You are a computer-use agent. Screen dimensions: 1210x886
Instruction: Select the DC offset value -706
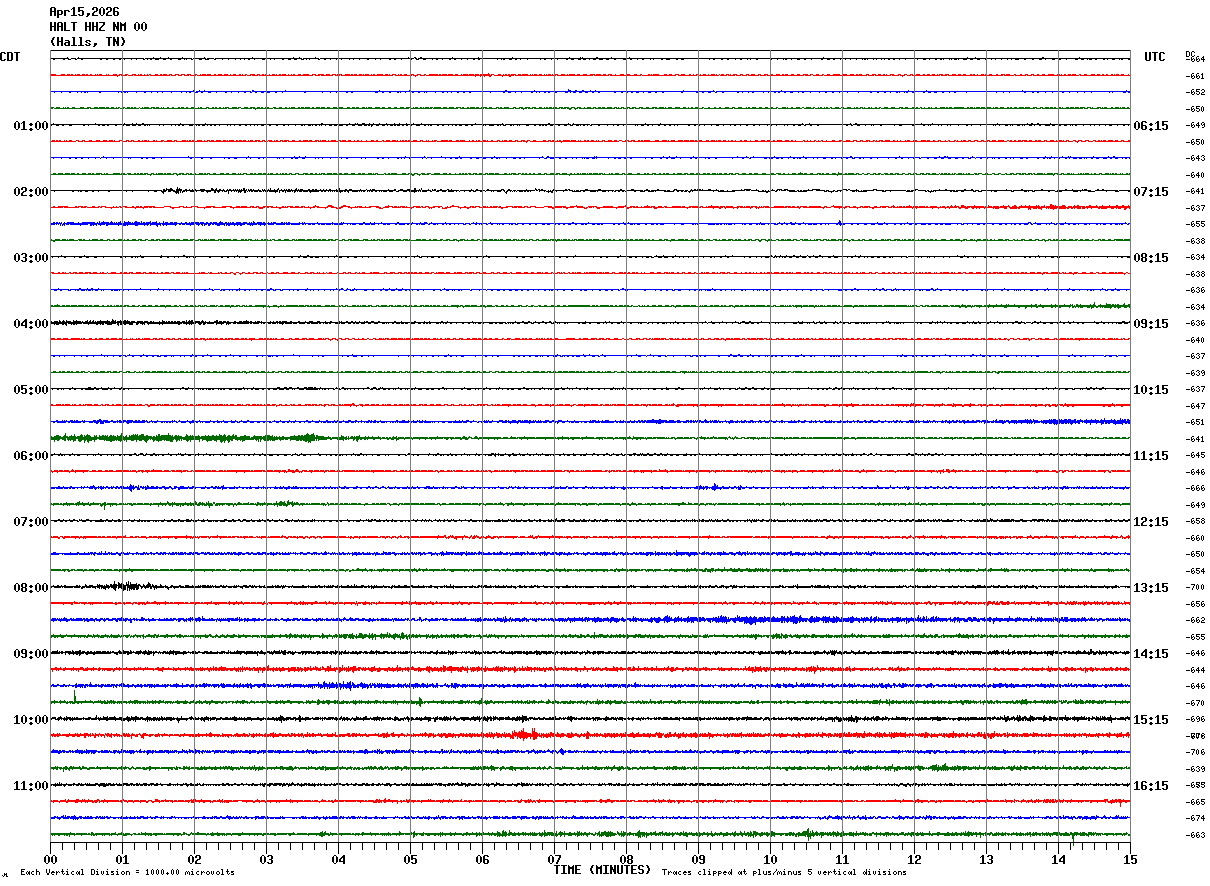[x=1195, y=753]
